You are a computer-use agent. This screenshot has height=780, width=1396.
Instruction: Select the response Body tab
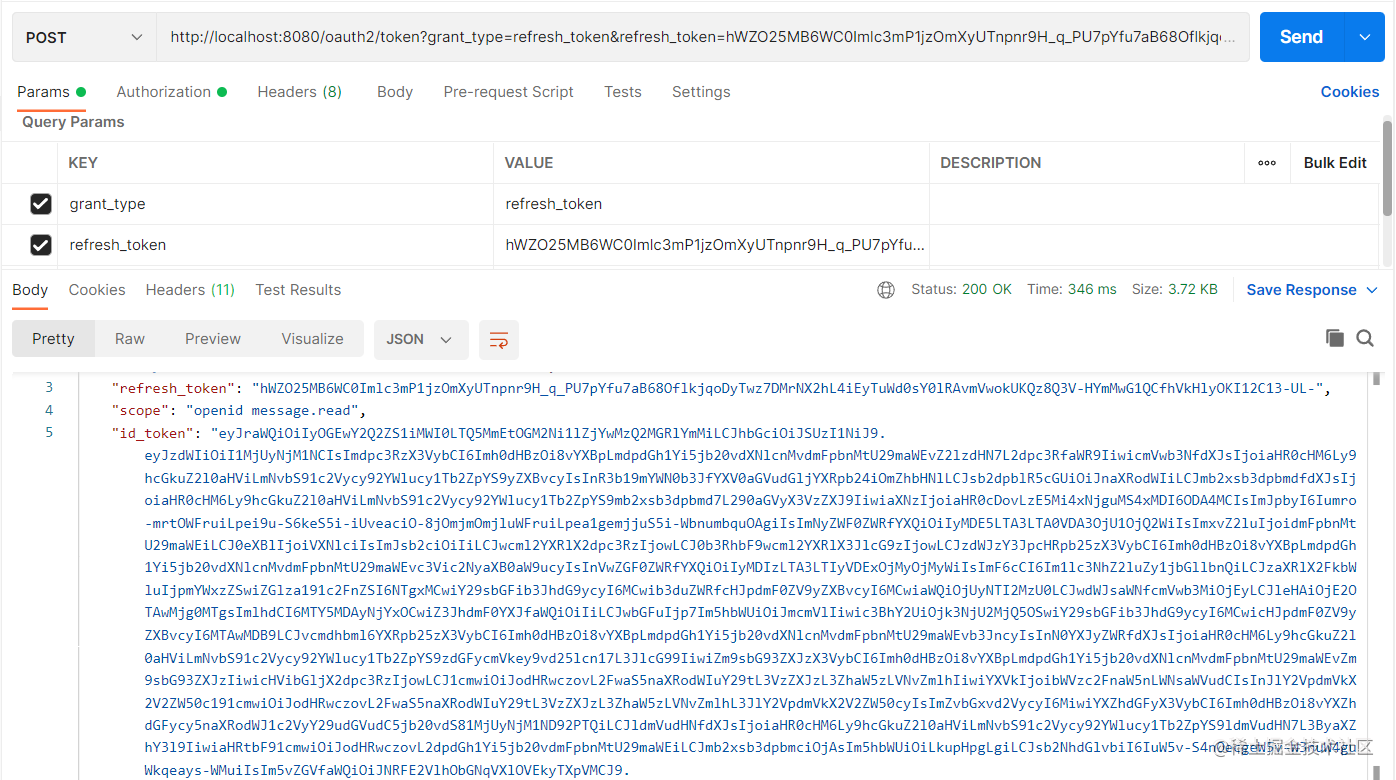30,290
